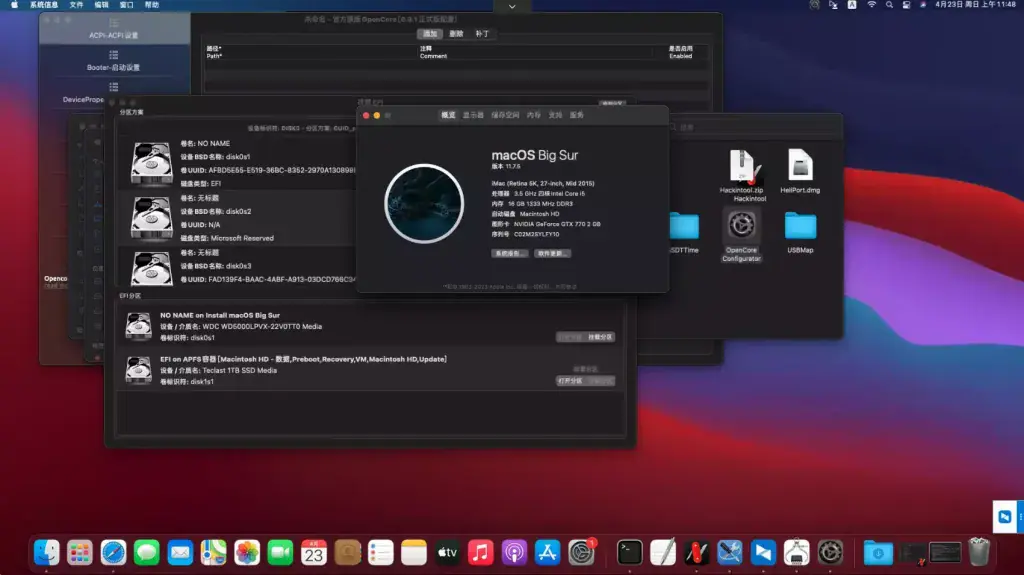Image resolution: width=1024 pixels, height=575 pixels.
Task: Switch to the 服务 tab
Action: click(x=577, y=115)
